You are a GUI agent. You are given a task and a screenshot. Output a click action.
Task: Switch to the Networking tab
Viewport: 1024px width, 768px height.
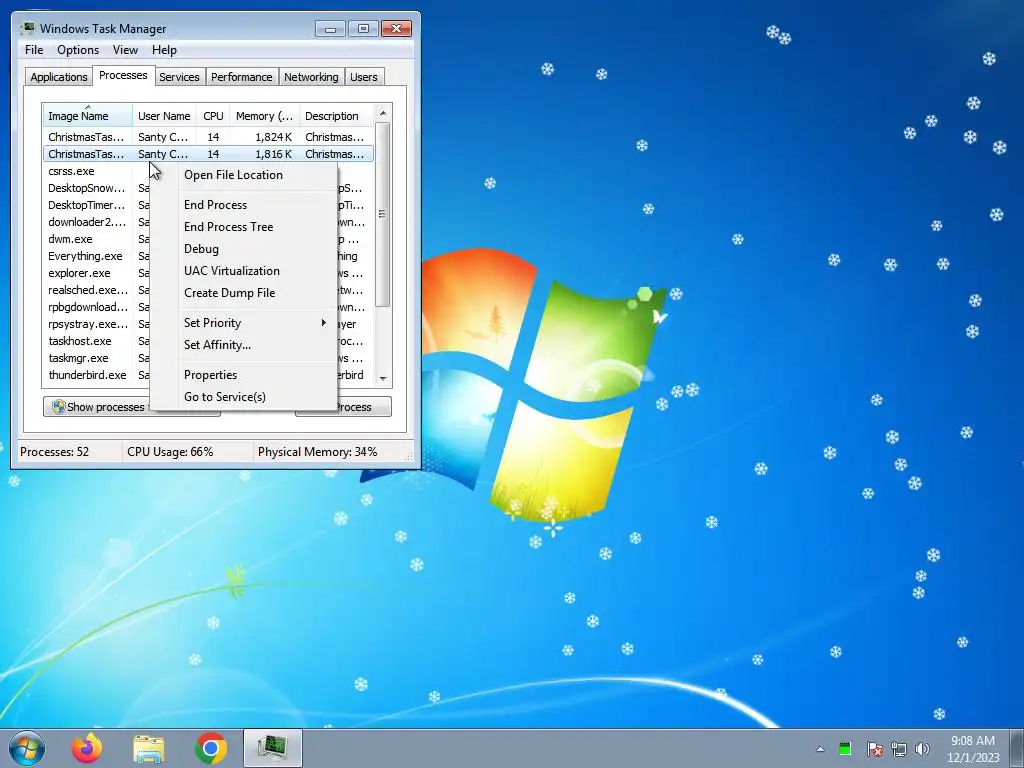click(311, 77)
